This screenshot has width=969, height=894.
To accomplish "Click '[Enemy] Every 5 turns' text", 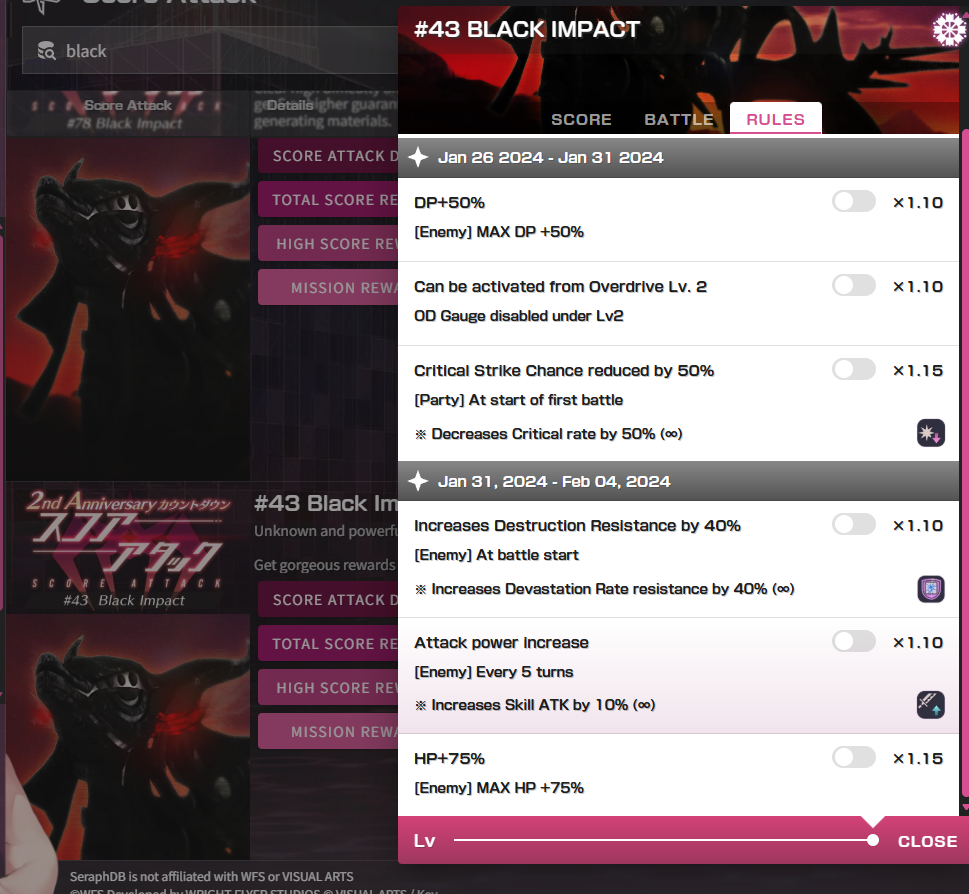I will click(494, 672).
